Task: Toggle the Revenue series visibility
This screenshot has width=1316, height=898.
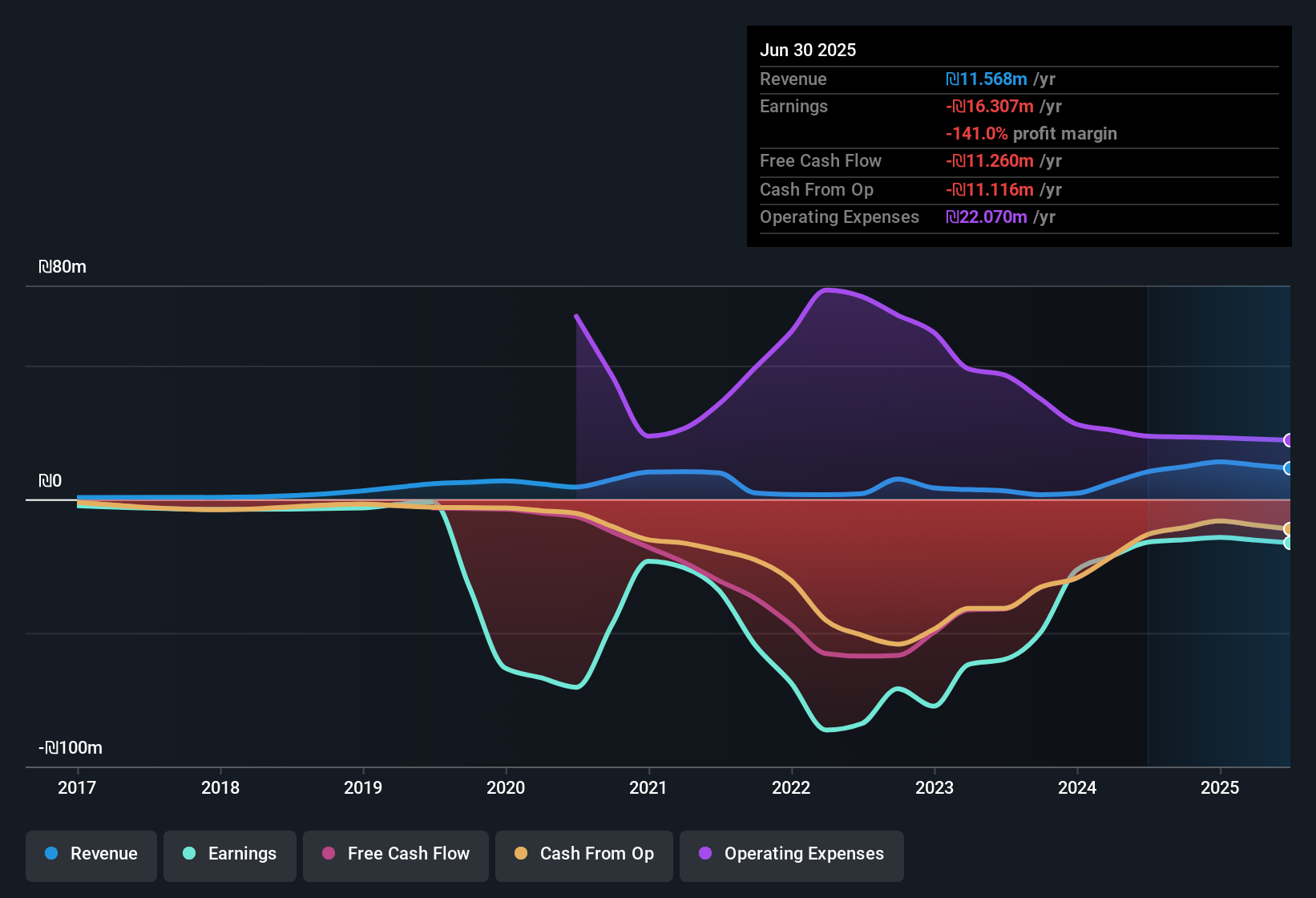Action: coord(91,854)
